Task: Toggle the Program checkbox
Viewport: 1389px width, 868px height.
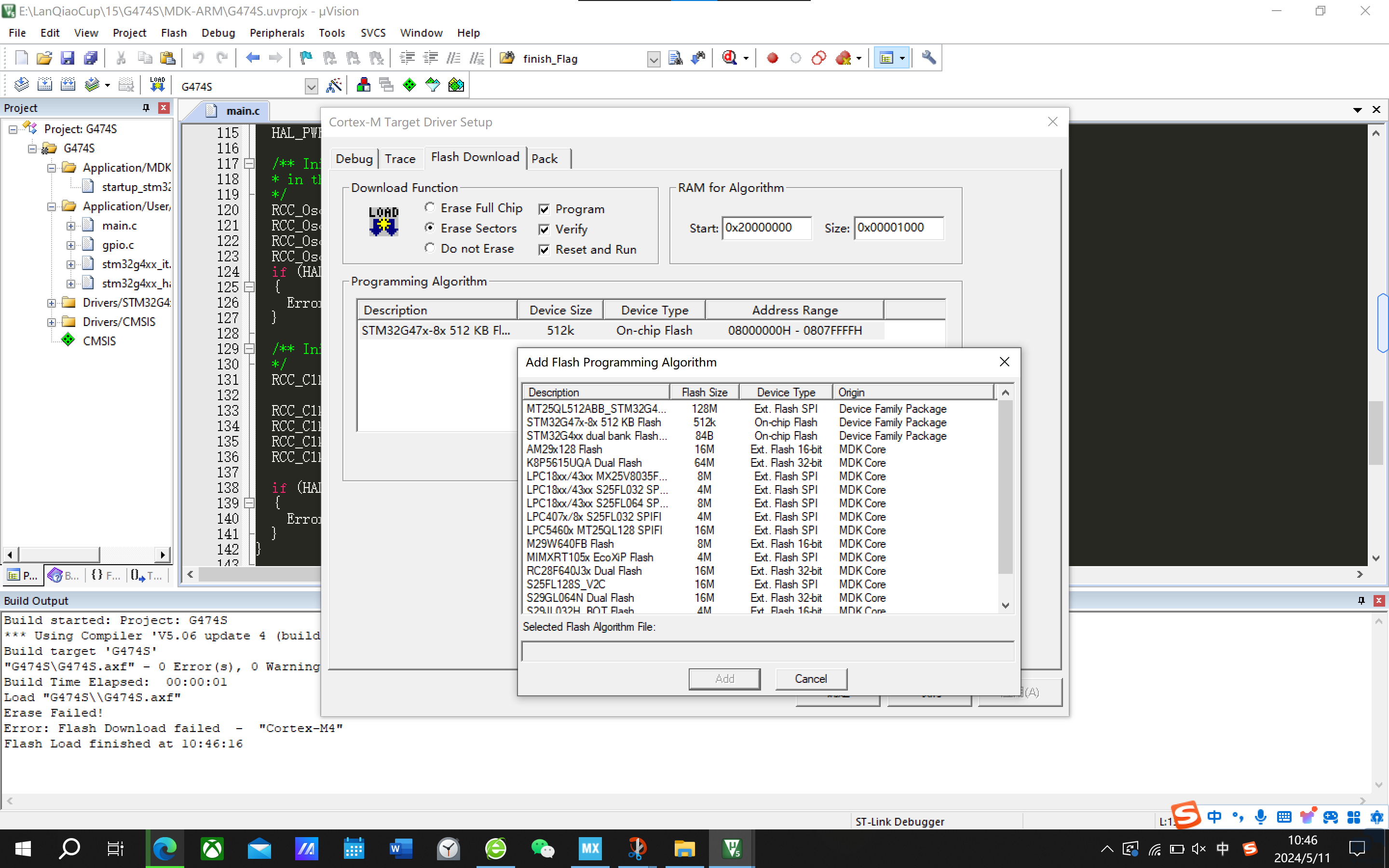Action: tap(544, 210)
